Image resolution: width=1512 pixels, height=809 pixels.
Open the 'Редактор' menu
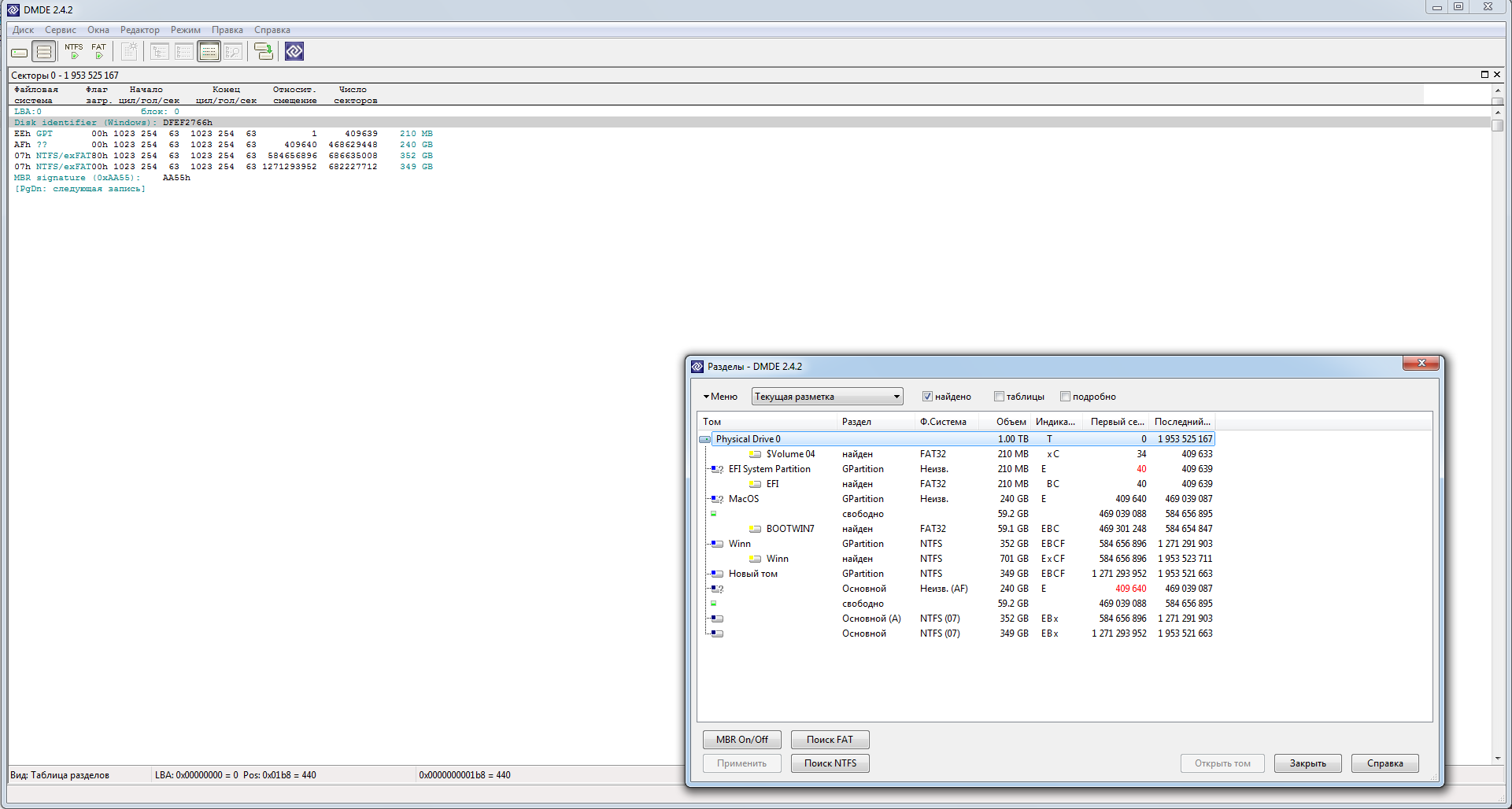click(x=139, y=30)
